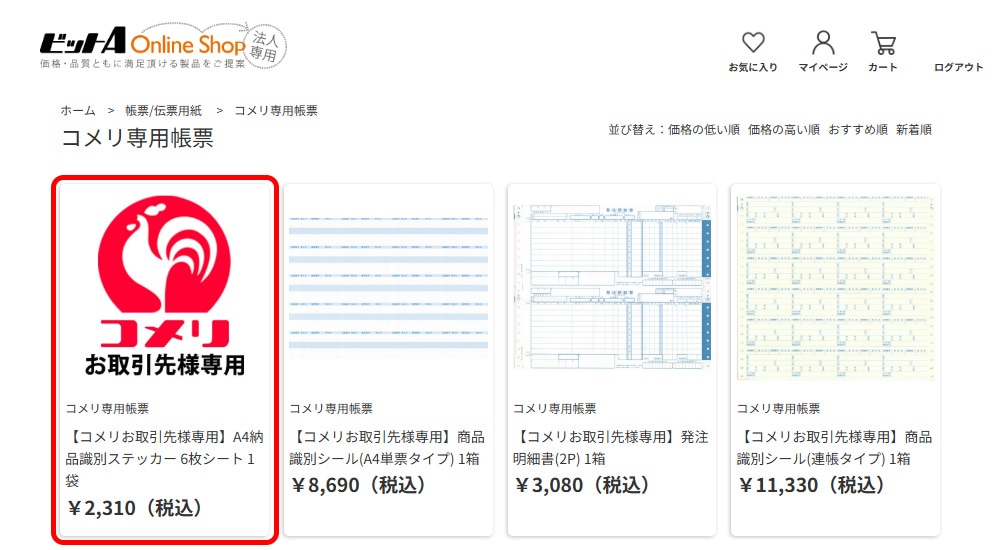1000x550 pixels.
Task: Click the マイページ label
Action: 823,67
